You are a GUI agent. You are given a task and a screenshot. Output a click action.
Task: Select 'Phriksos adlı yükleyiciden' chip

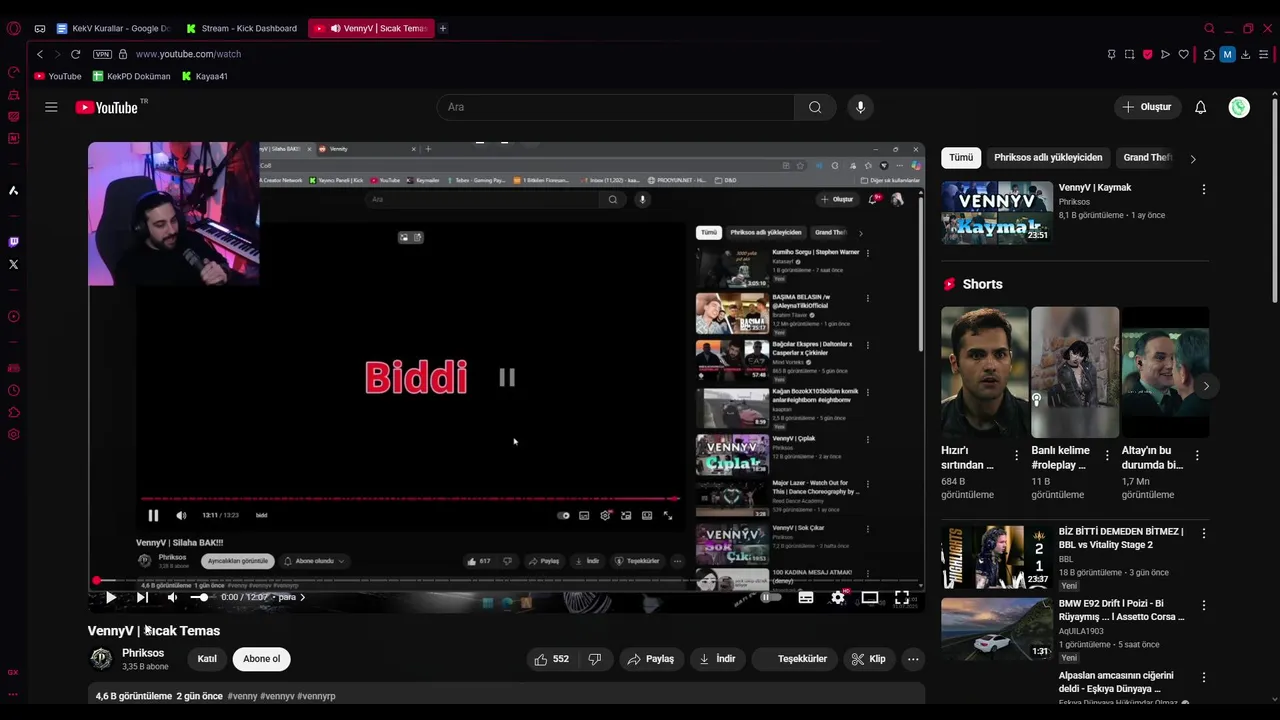click(1048, 158)
